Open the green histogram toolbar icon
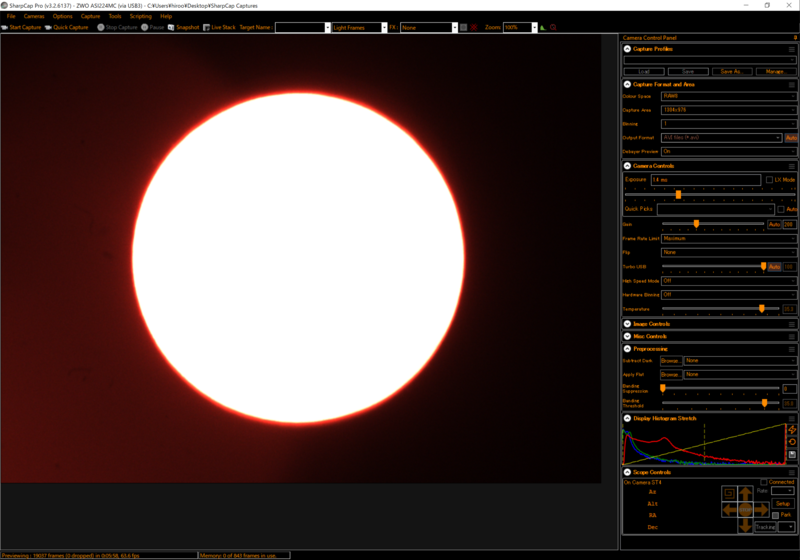Viewport: 800px width, 560px height. pos(543,28)
